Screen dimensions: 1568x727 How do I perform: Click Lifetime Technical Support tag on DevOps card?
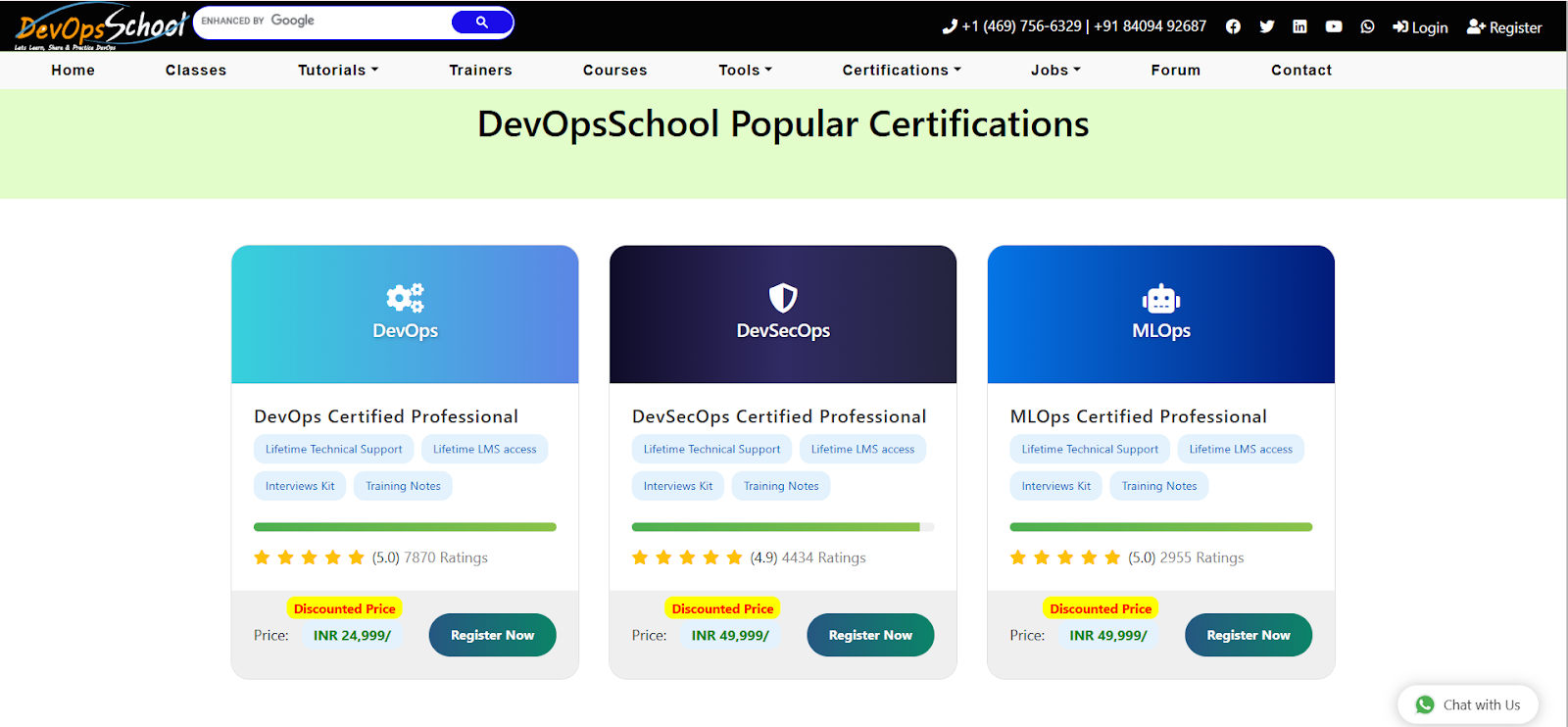click(334, 449)
